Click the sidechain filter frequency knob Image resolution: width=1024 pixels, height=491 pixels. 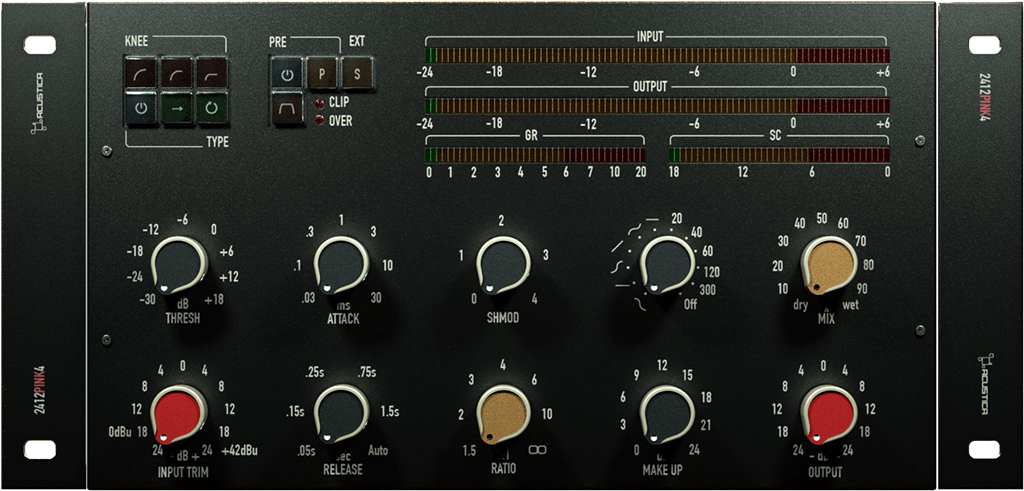pyautogui.click(x=667, y=266)
